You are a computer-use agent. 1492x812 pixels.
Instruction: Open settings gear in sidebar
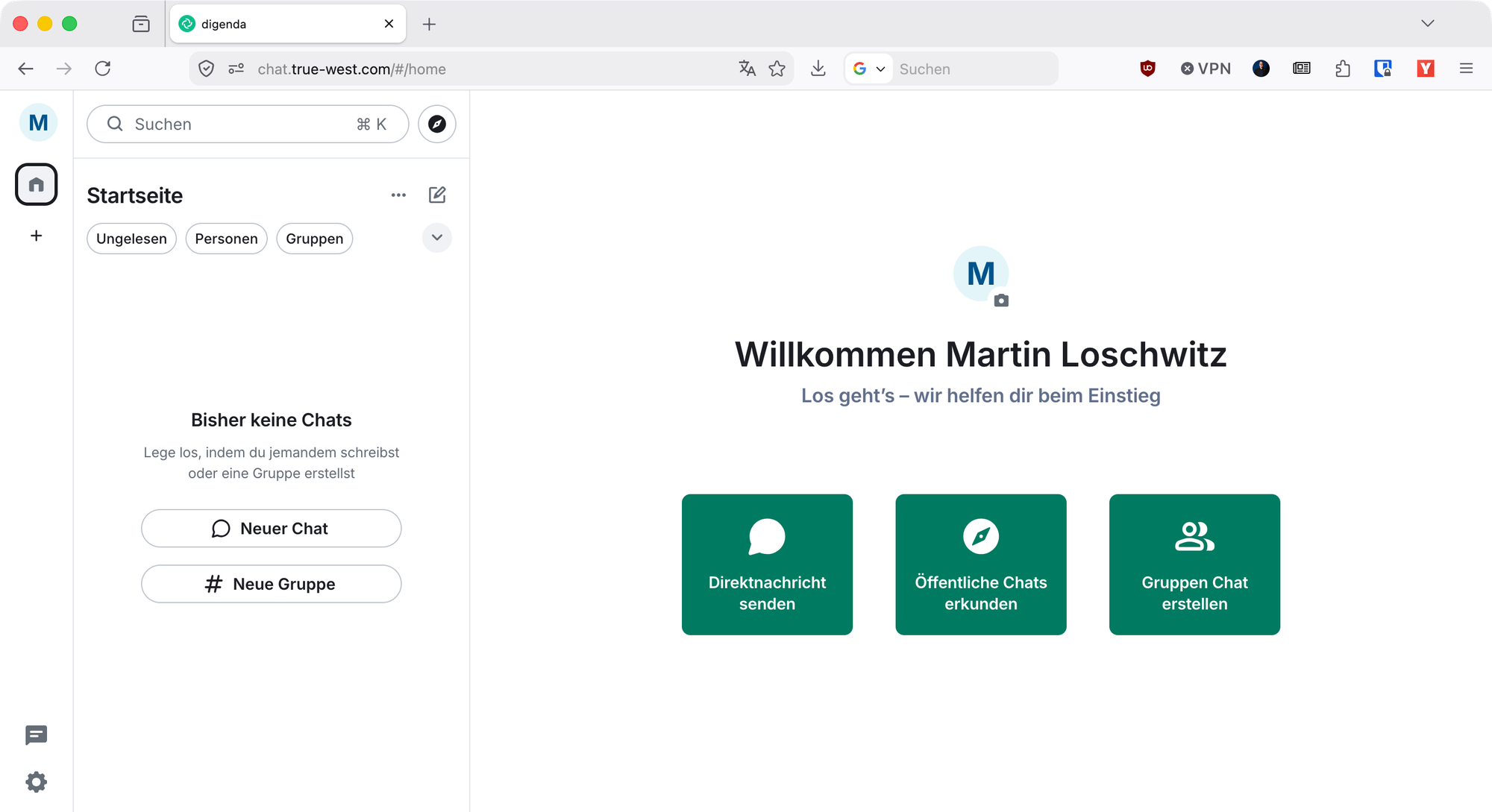(x=36, y=782)
